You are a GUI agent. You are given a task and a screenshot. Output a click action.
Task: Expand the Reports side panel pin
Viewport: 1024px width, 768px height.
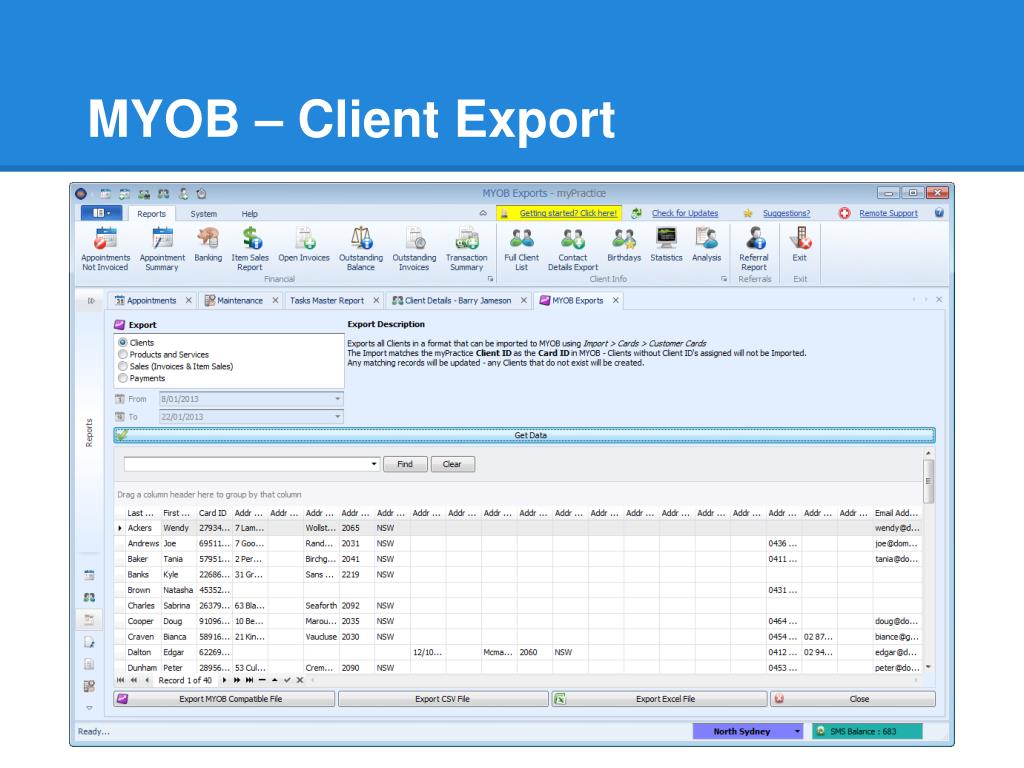(91, 300)
